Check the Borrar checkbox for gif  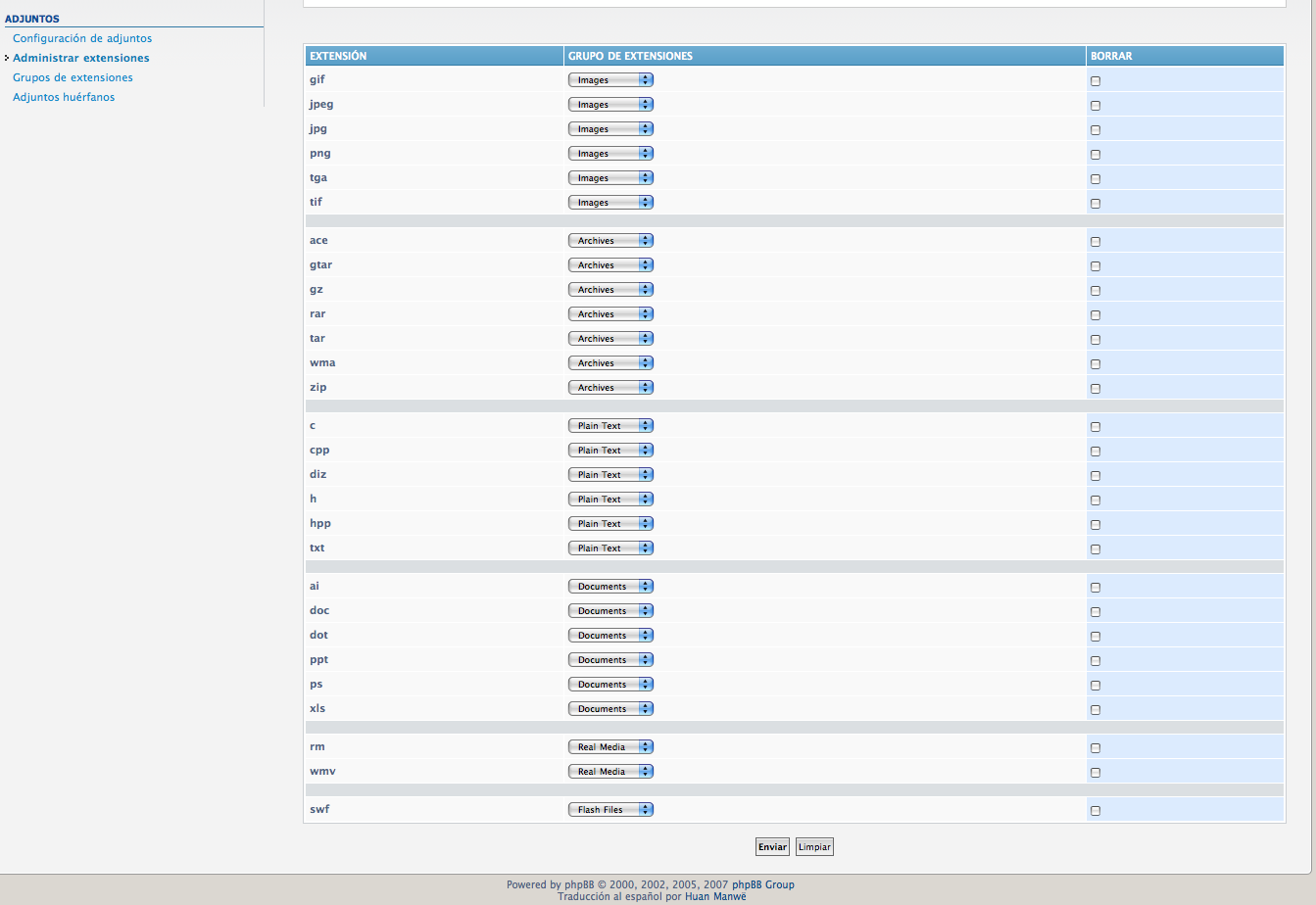coord(1096,81)
